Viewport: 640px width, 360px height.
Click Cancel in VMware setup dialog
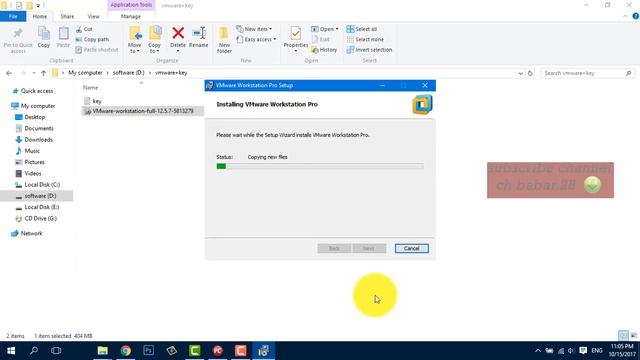[411, 248]
